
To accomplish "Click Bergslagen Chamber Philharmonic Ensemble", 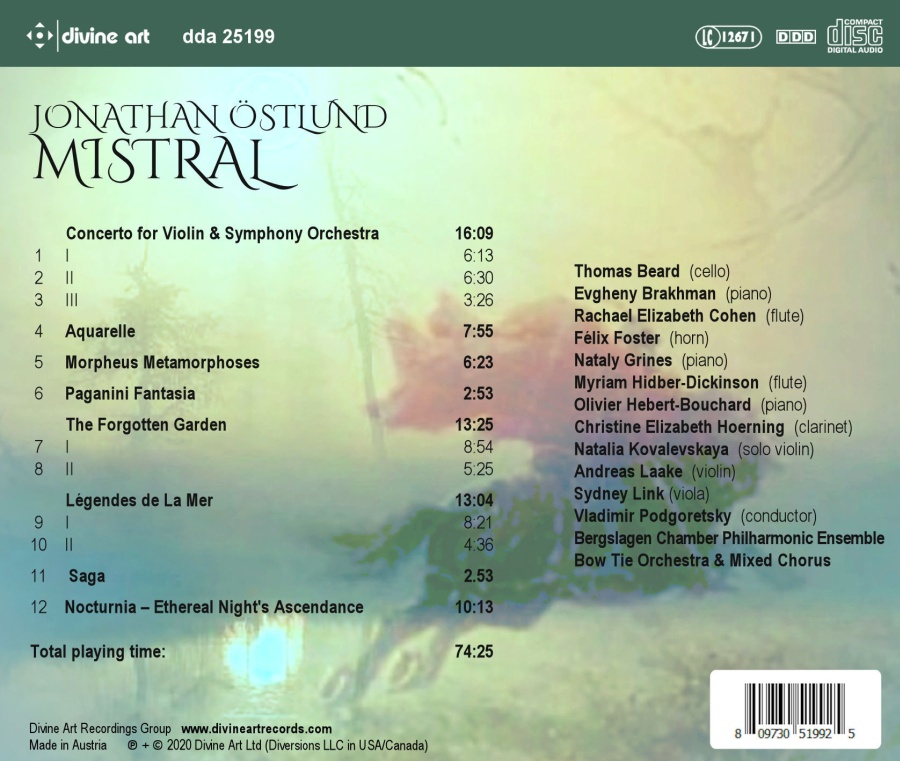I will click(x=730, y=538).
